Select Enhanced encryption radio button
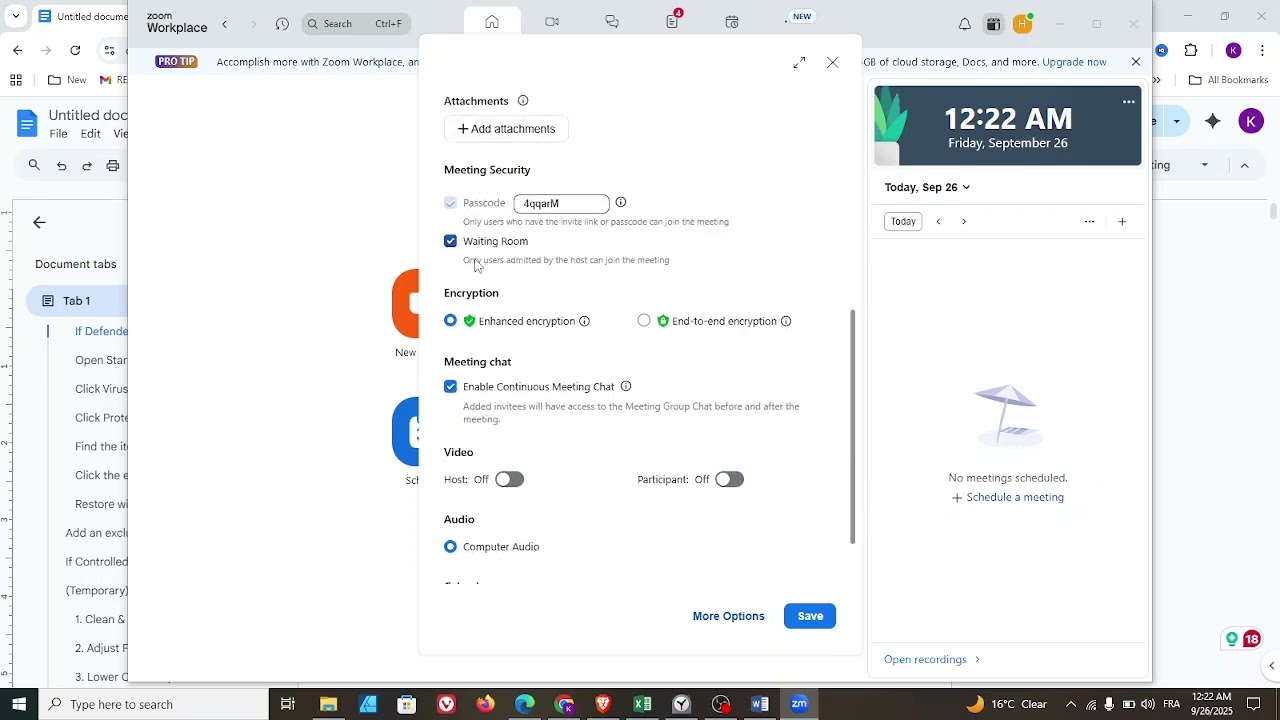1280x720 pixels. pyautogui.click(x=451, y=321)
